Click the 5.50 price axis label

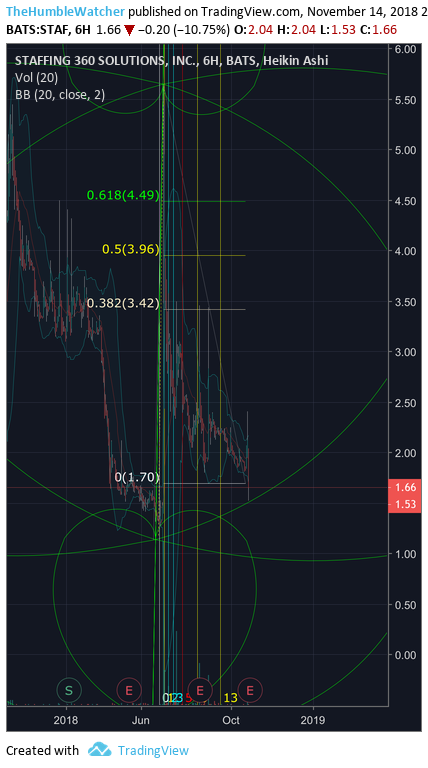click(405, 99)
